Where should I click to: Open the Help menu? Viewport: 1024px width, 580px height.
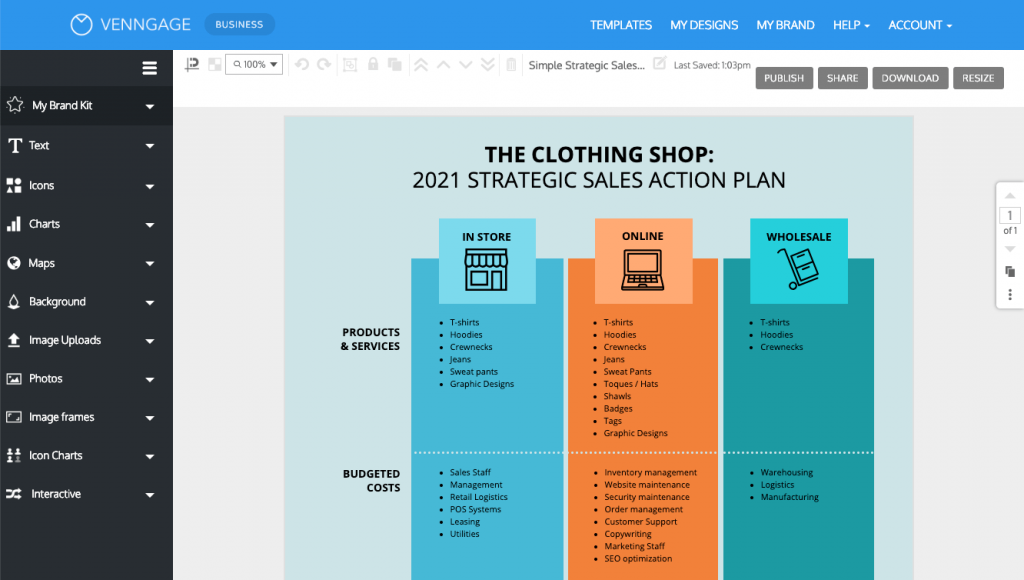851,25
